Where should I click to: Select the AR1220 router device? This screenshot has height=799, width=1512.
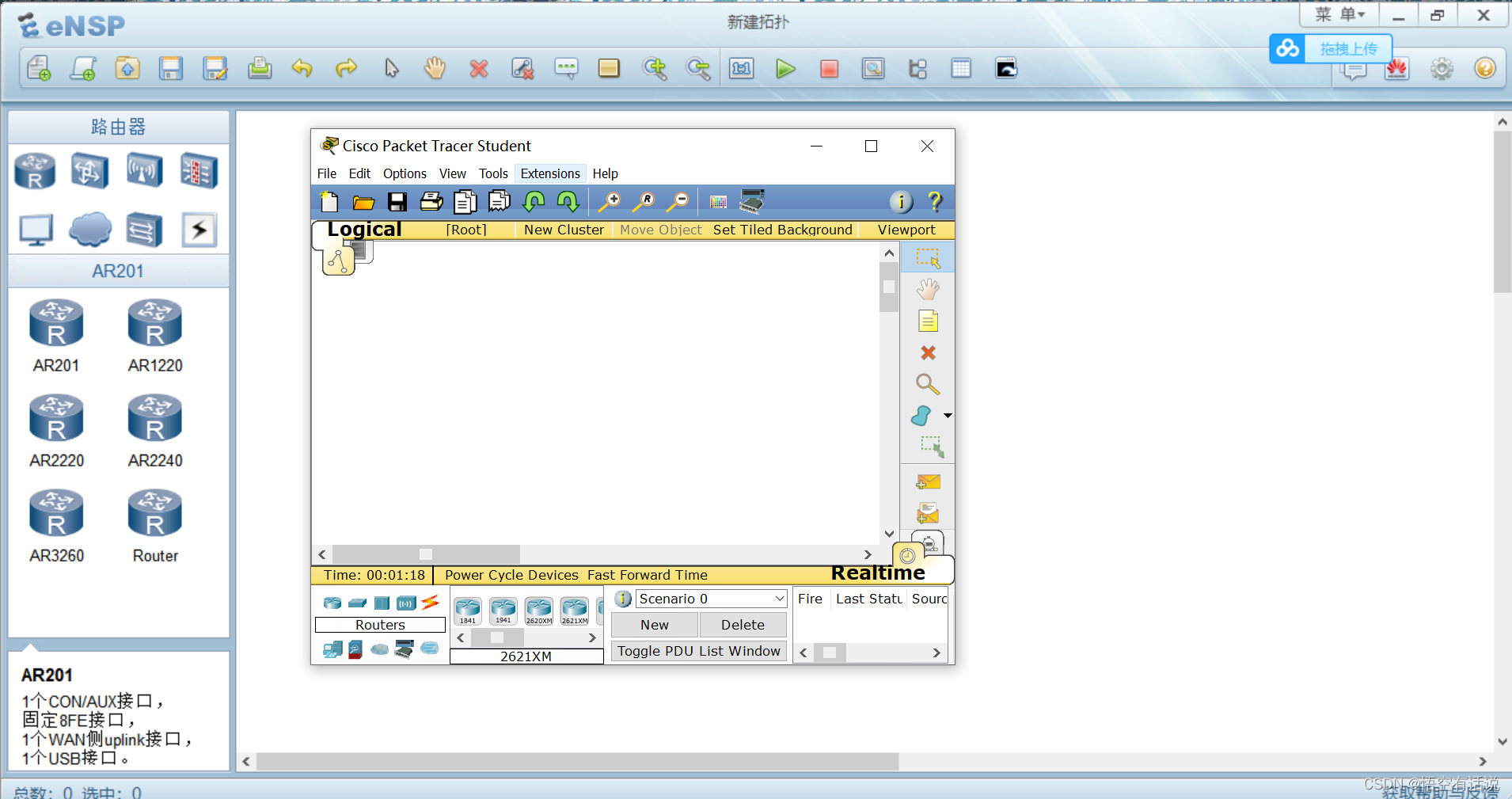point(155,336)
